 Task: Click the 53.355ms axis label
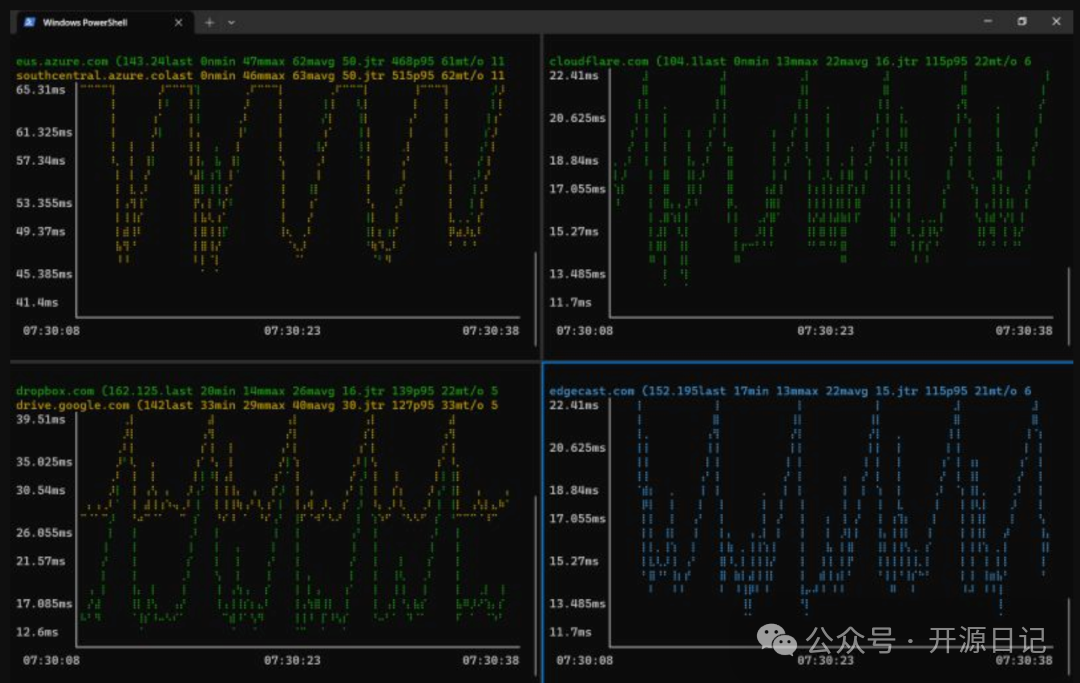click(44, 203)
